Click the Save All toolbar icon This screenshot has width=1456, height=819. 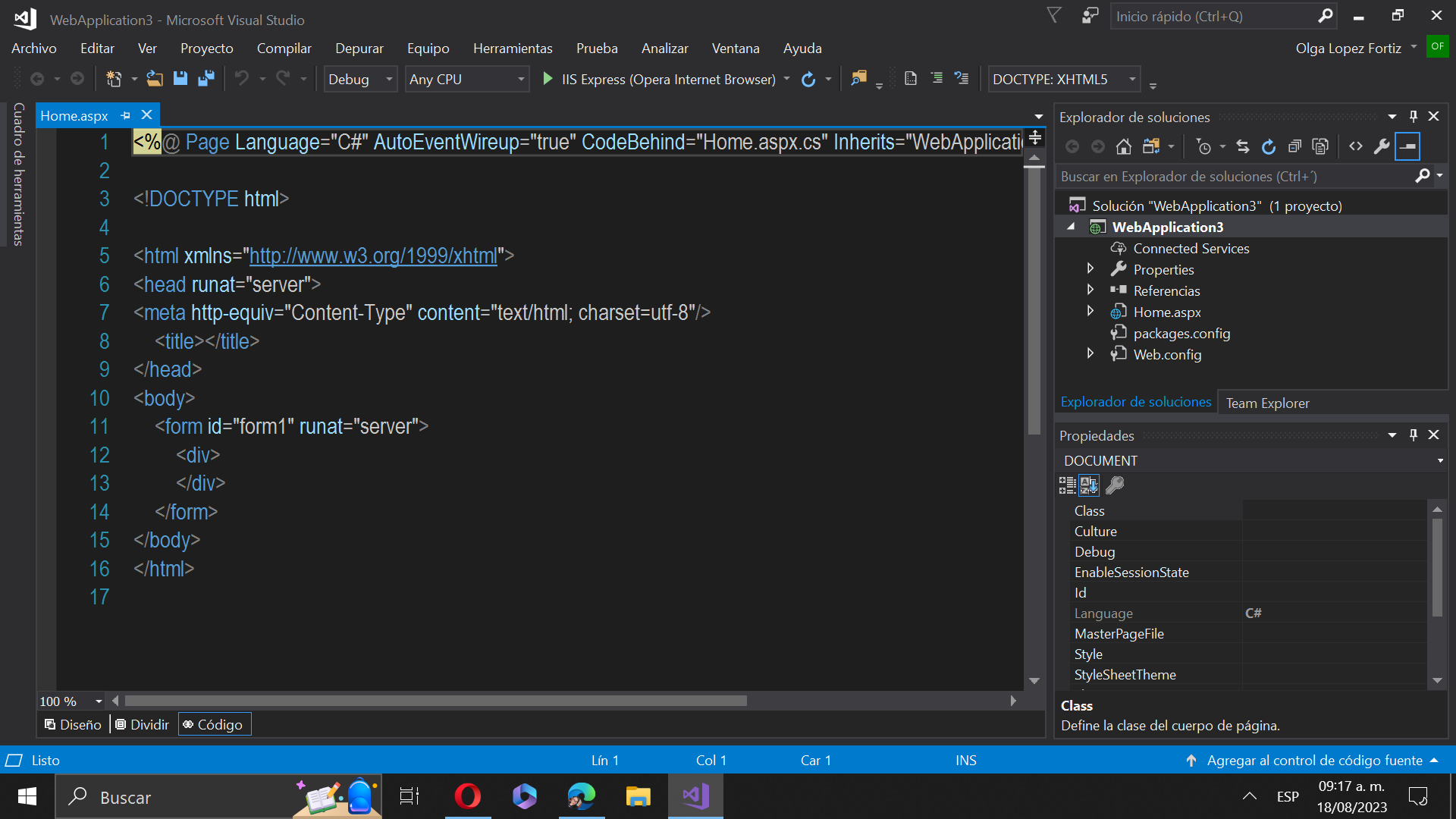206,79
